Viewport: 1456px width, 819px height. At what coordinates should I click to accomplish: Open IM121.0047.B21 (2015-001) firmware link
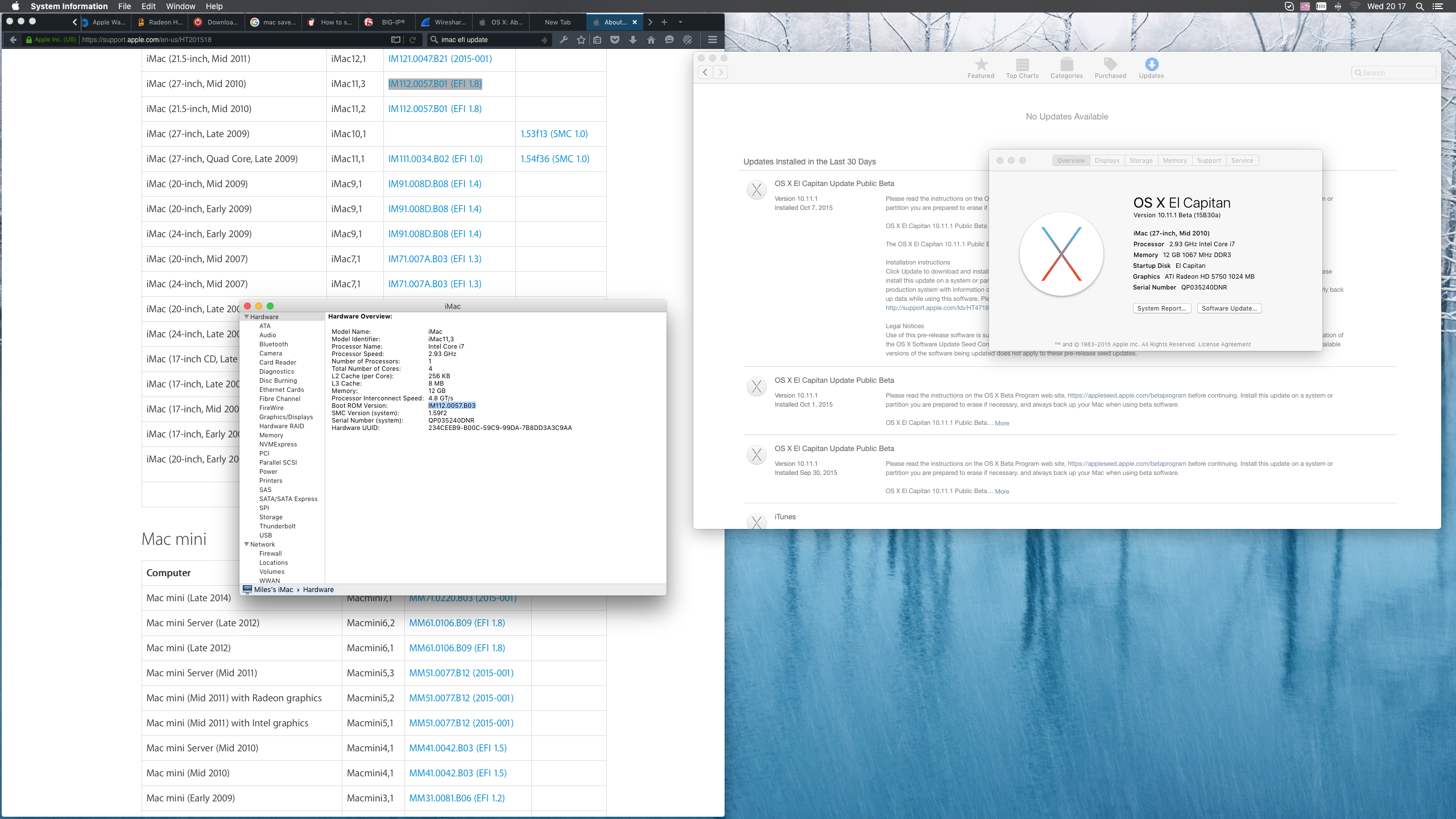440,59
